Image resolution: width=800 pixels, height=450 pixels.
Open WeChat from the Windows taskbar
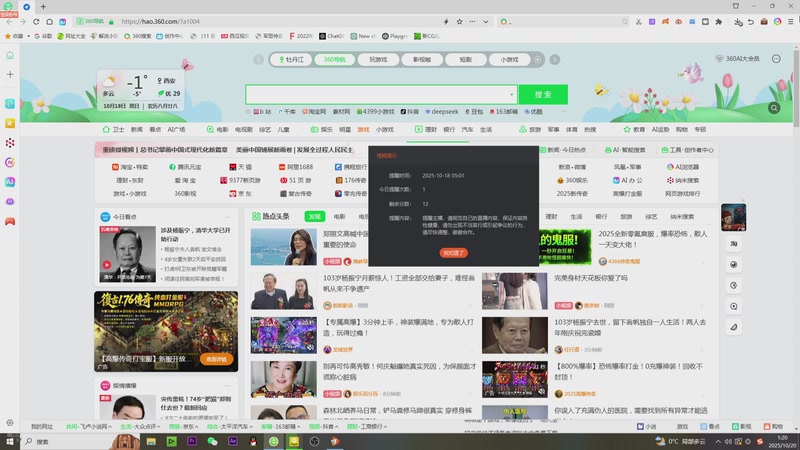coord(212,441)
